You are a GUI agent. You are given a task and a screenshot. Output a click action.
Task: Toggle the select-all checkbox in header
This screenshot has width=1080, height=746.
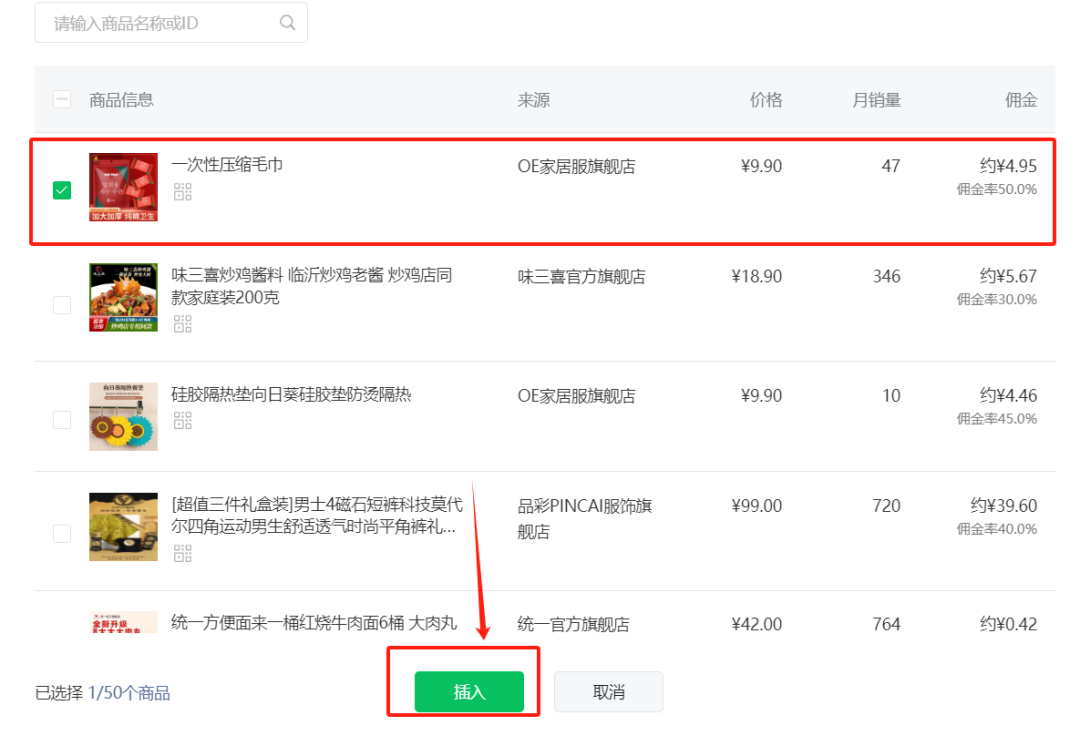tap(61, 99)
